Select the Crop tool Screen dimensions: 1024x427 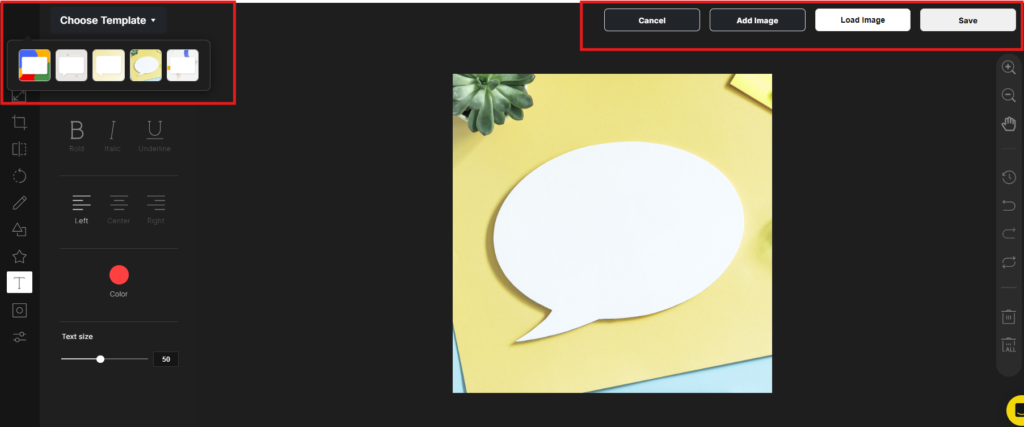[19, 122]
